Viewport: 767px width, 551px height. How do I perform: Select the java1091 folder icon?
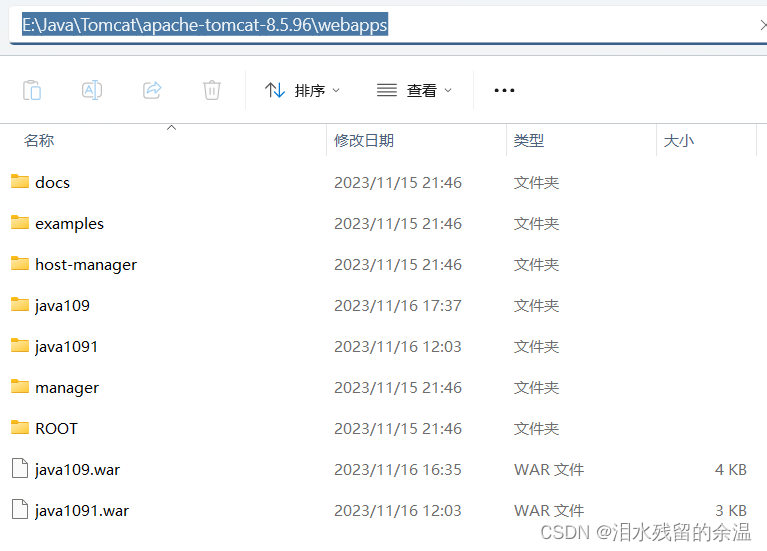(x=20, y=346)
